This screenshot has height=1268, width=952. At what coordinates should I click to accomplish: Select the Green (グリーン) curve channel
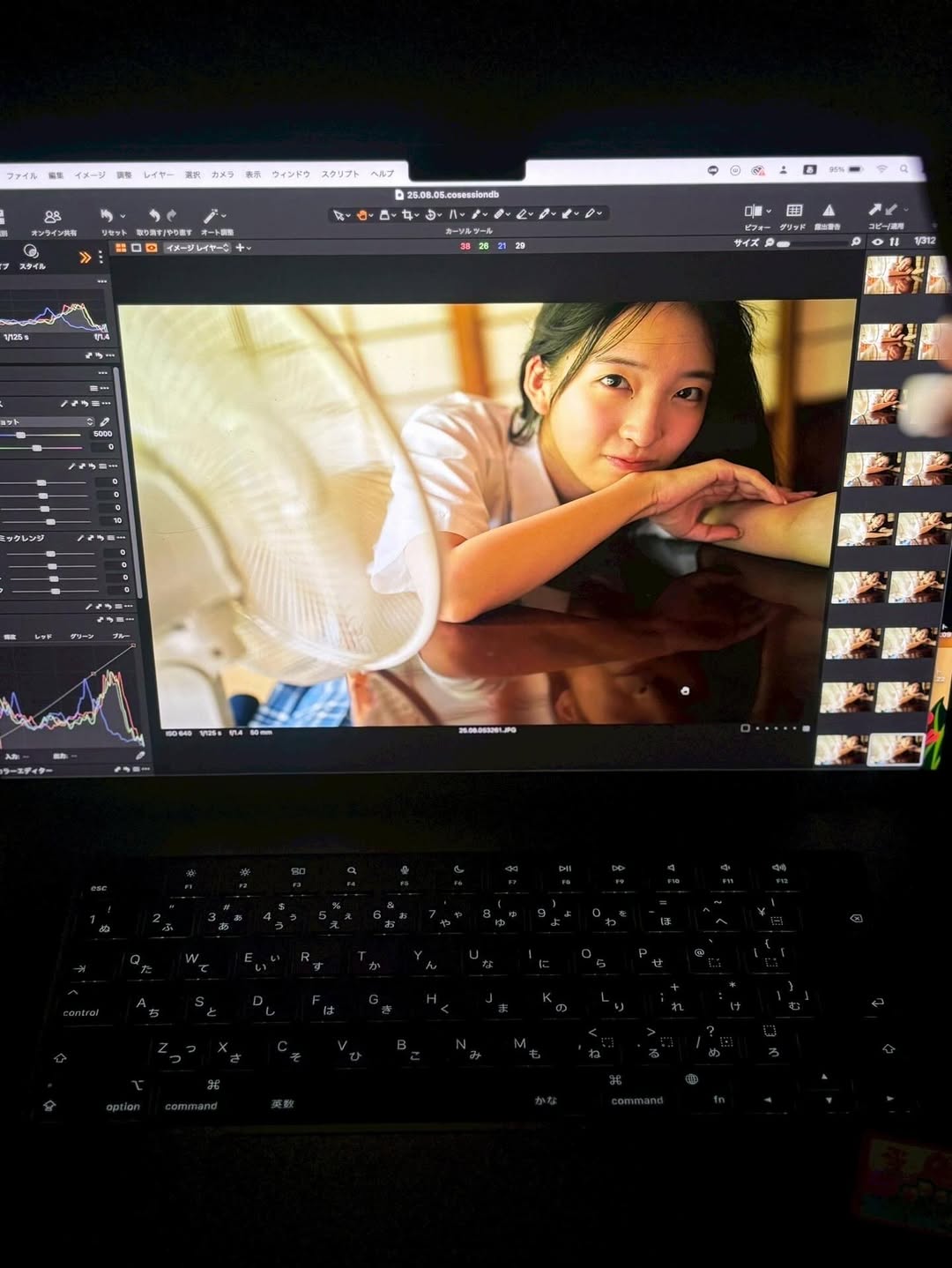(x=82, y=636)
